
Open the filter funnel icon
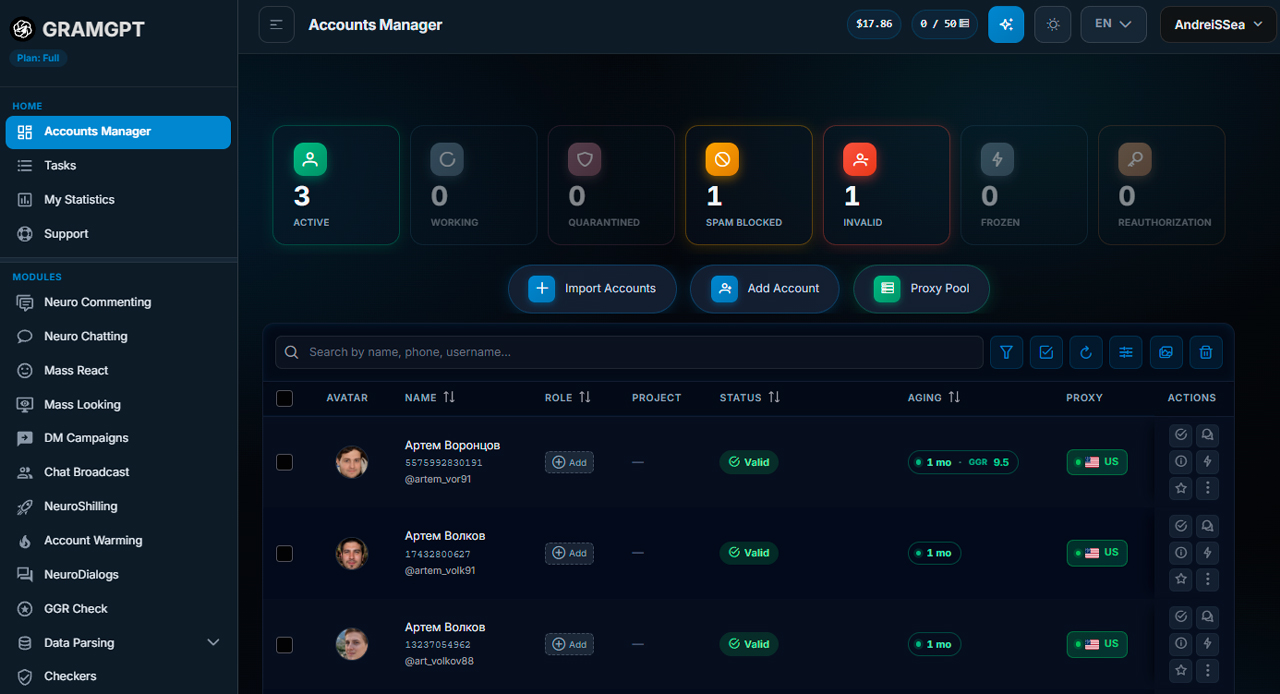tap(1007, 352)
